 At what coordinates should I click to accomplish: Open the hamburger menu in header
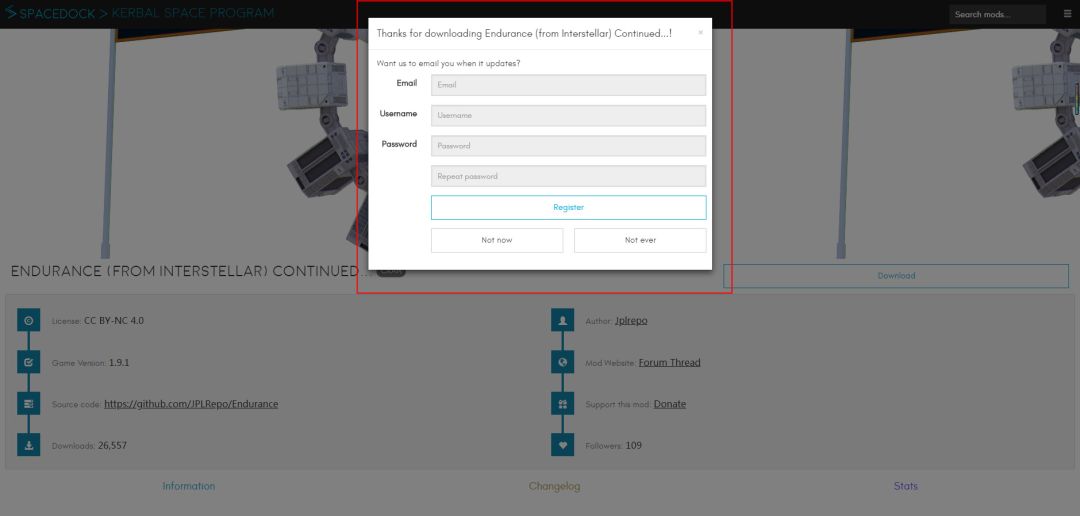pyautogui.click(x=1067, y=14)
